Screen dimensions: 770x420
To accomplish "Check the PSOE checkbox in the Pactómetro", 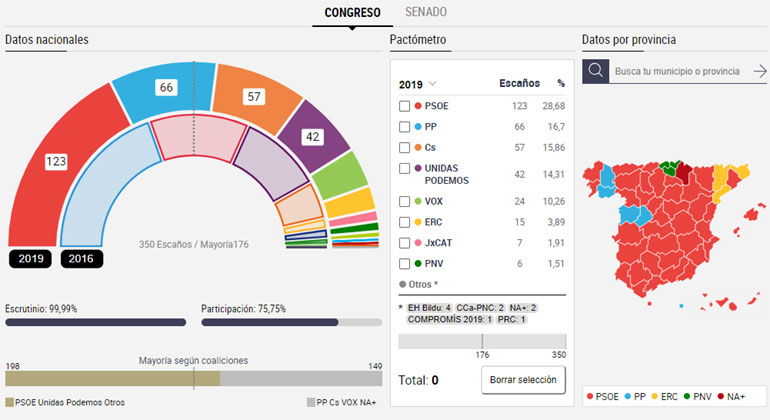I will [x=404, y=106].
